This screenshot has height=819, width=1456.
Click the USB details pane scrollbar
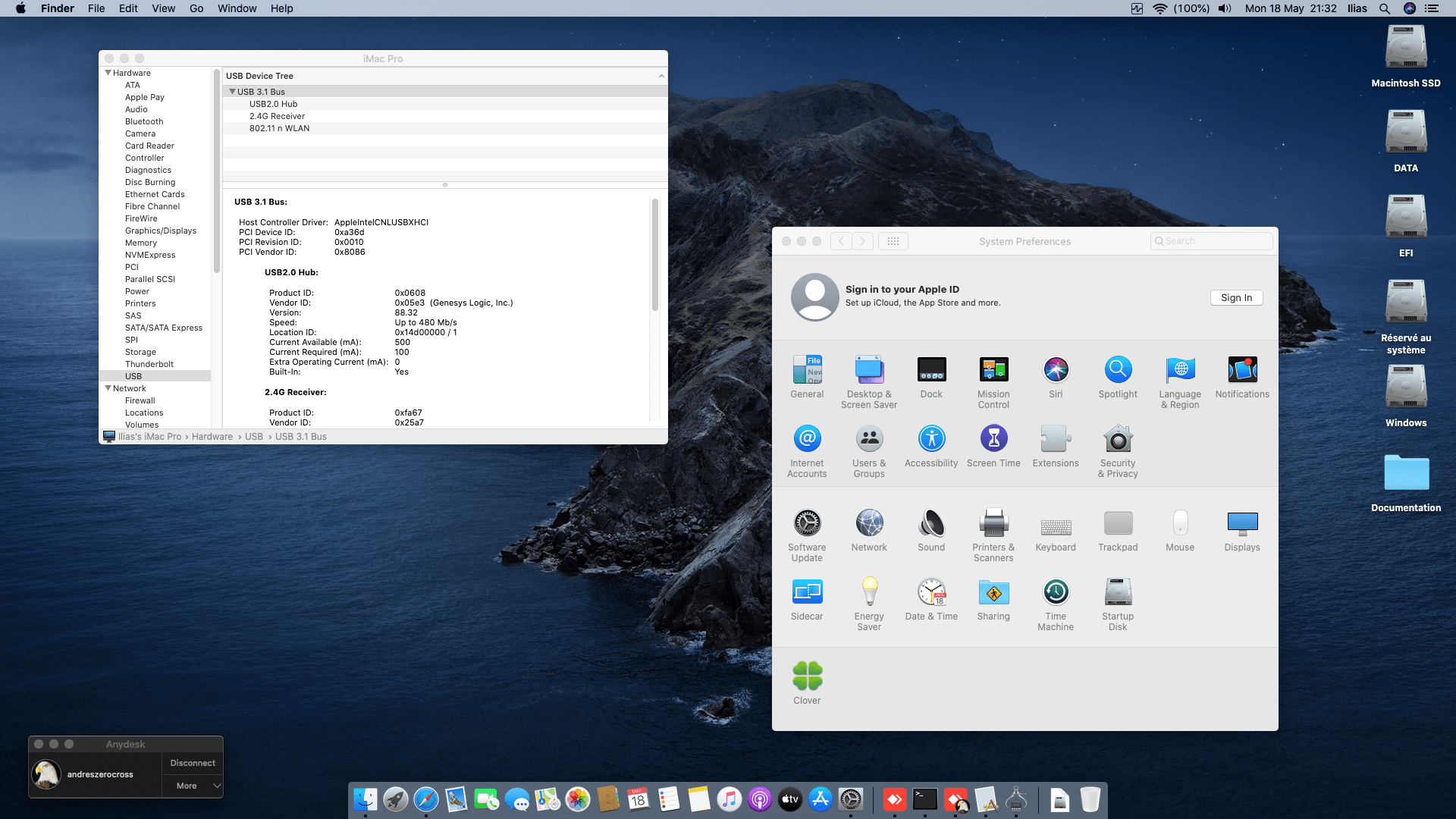[655, 254]
